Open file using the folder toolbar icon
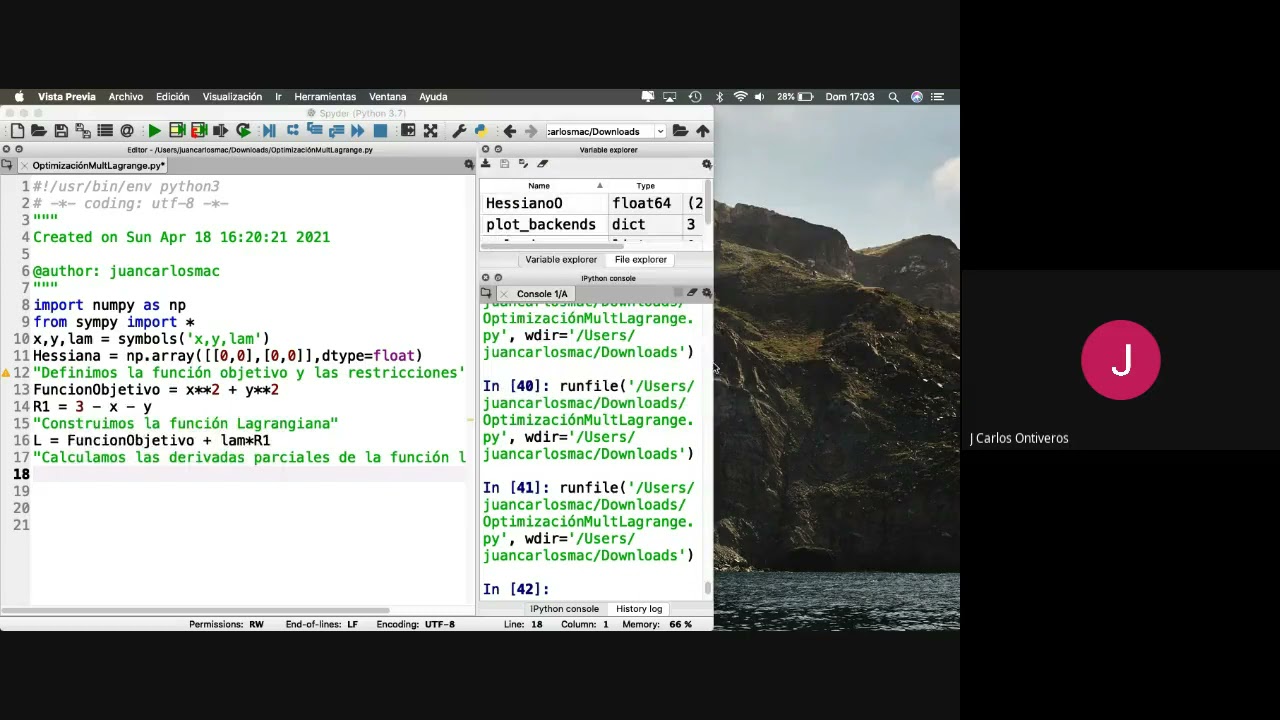This screenshot has width=1280, height=720. tap(38, 131)
